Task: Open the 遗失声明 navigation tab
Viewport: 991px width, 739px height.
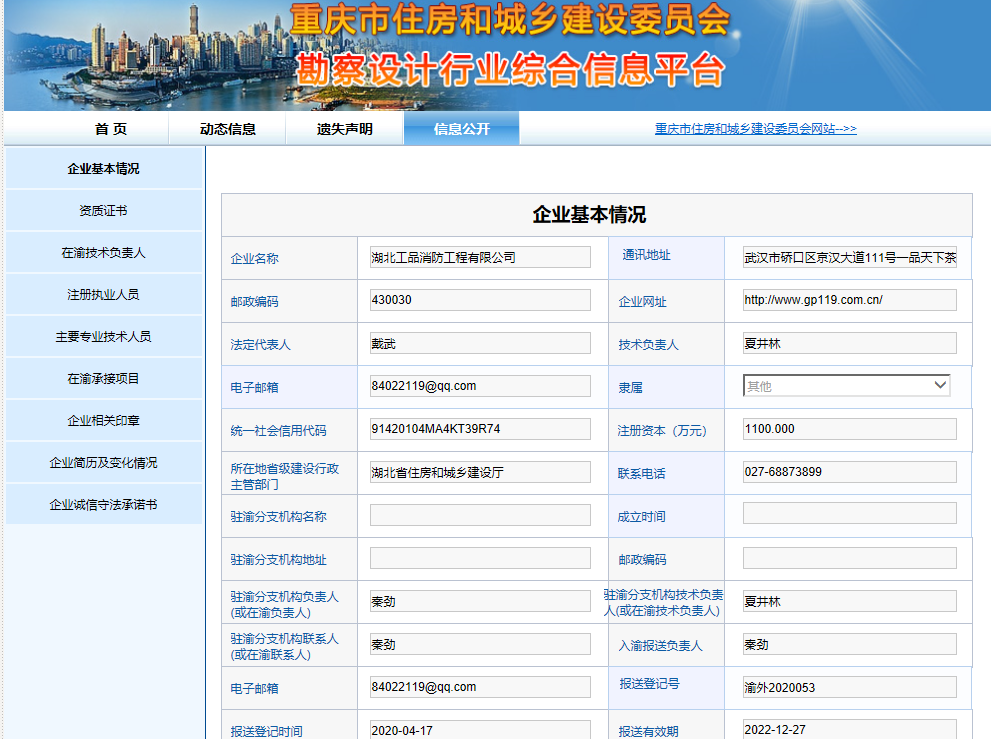Action: click(344, 129)
